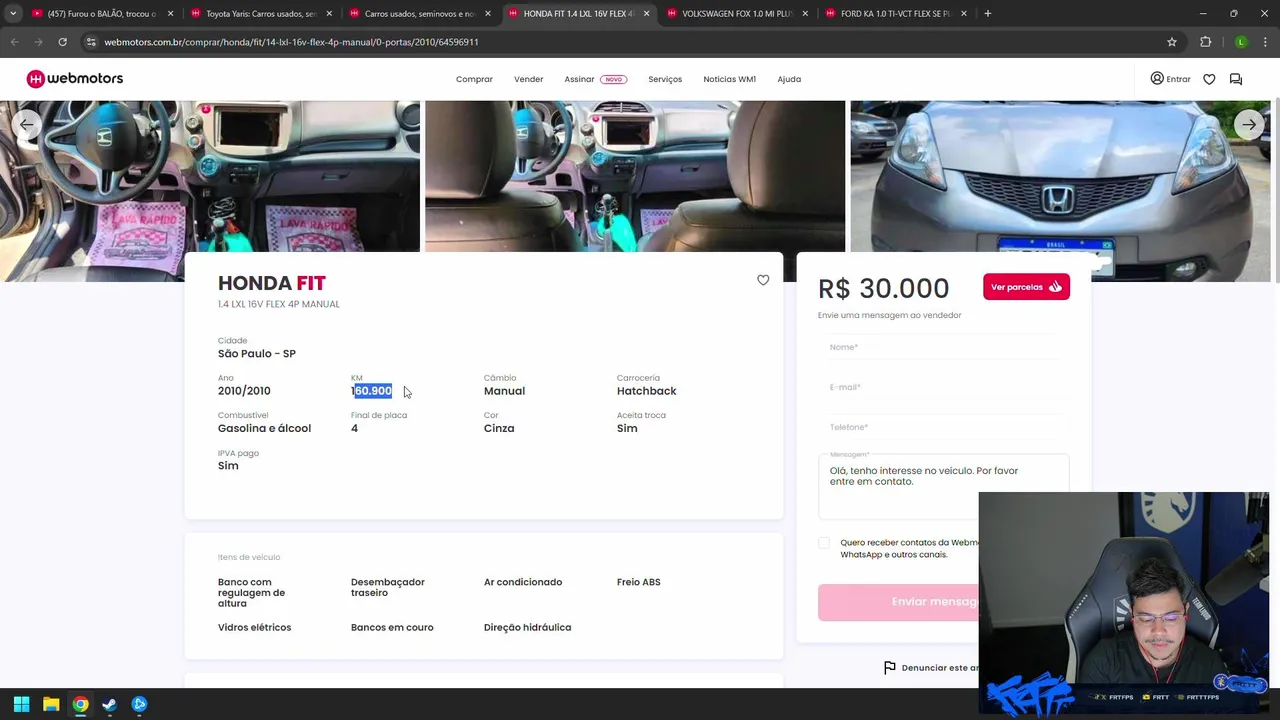Open the steering wheel interior photo

pos(210,191)
